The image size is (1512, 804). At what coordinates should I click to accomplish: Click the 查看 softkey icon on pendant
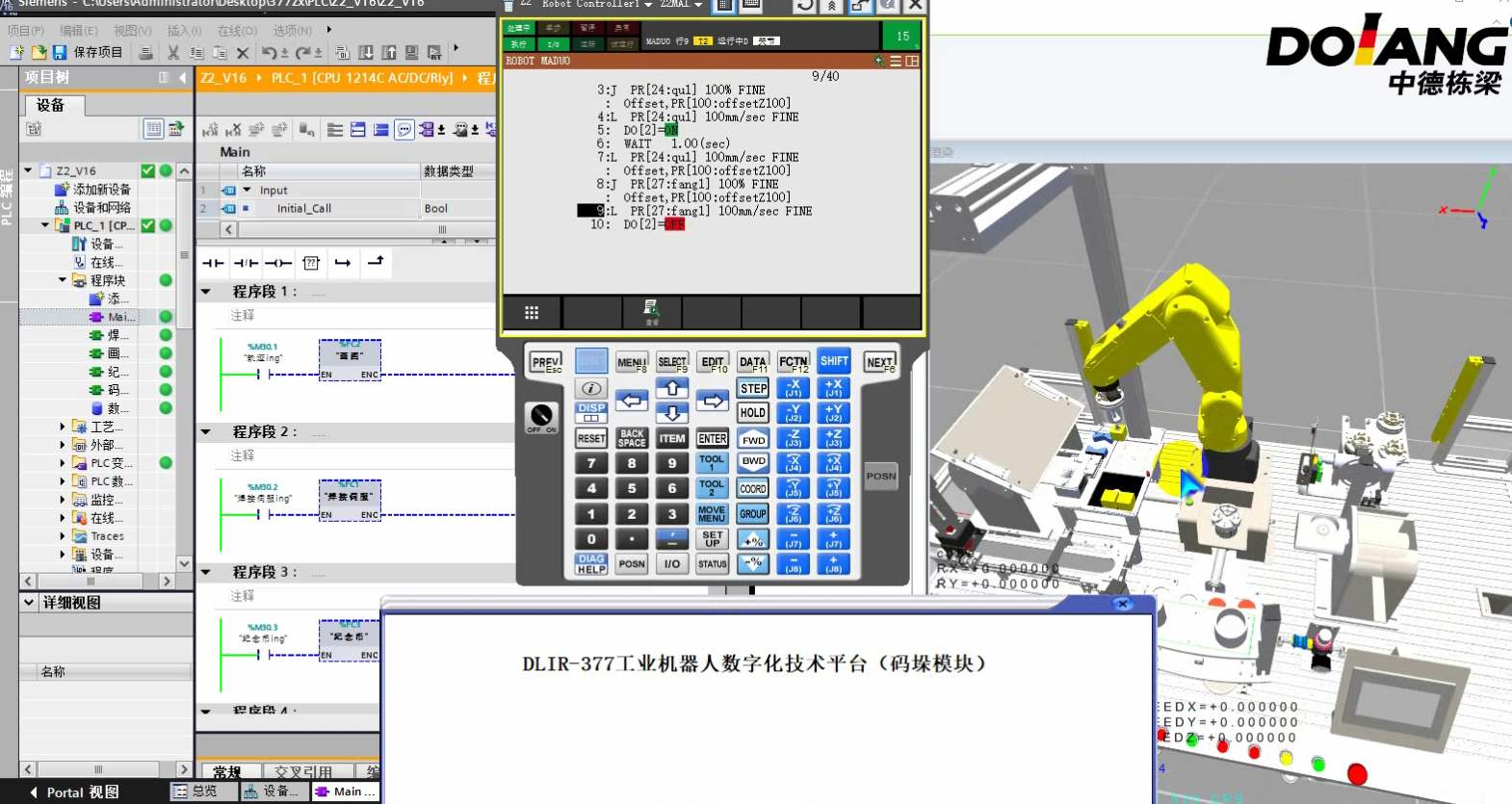pos(652,312)
